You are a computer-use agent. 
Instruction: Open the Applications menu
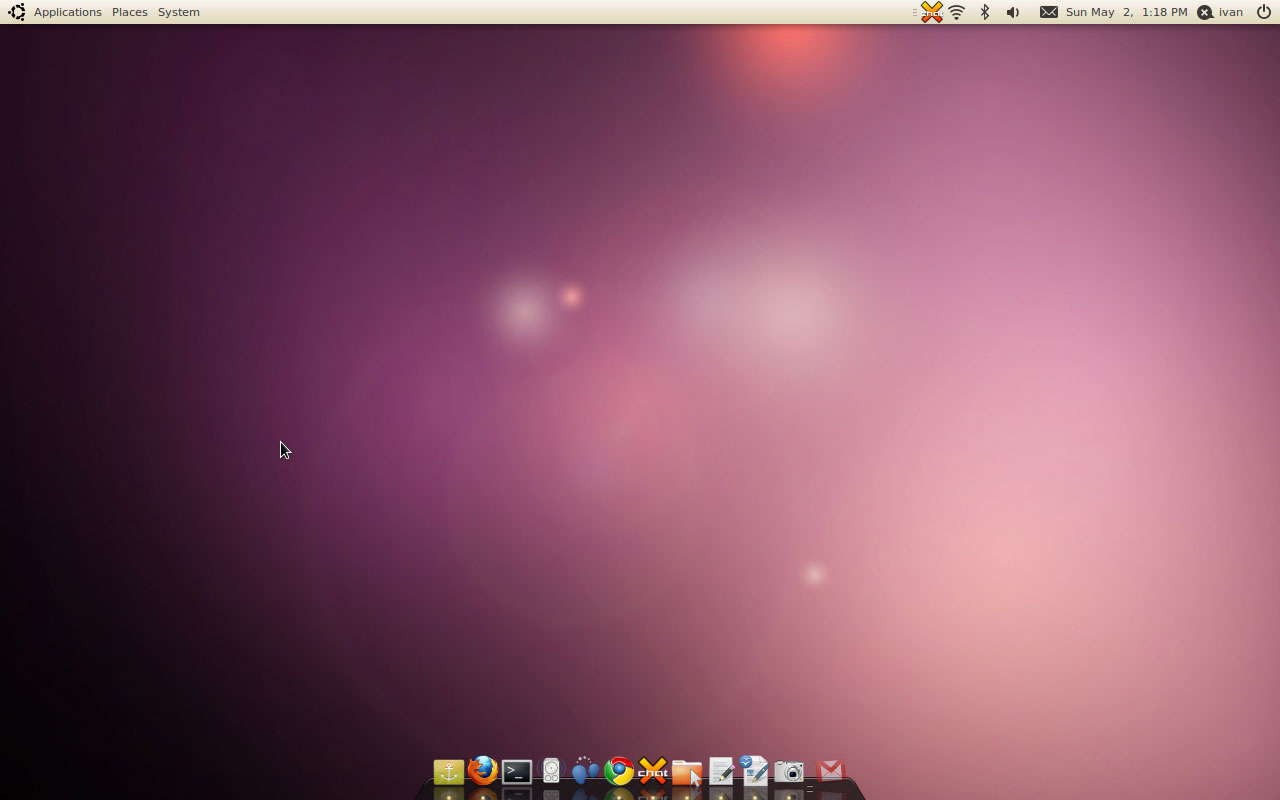(67, 12)
